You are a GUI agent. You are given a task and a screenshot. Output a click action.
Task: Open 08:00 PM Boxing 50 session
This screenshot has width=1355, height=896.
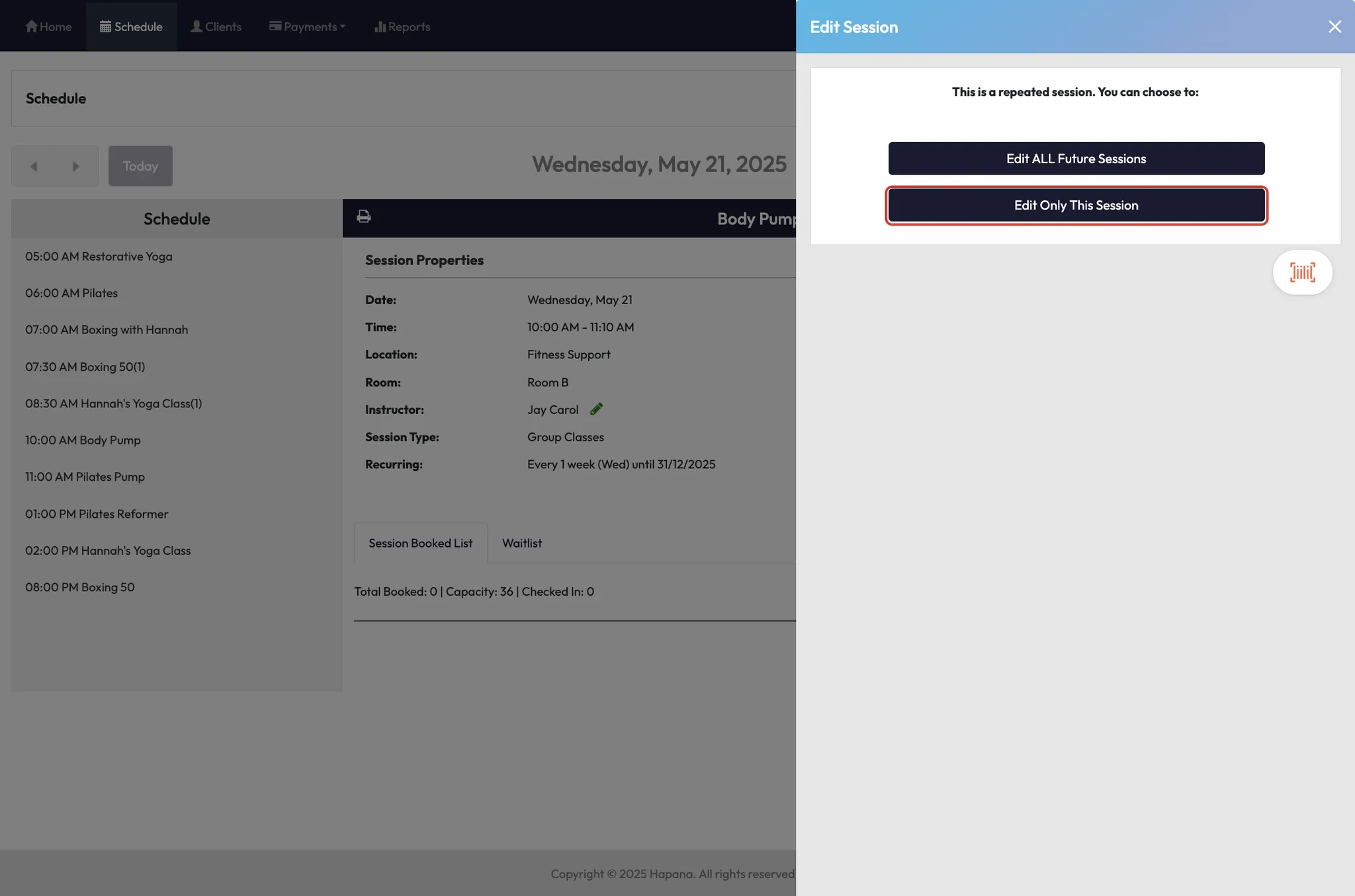79,587
